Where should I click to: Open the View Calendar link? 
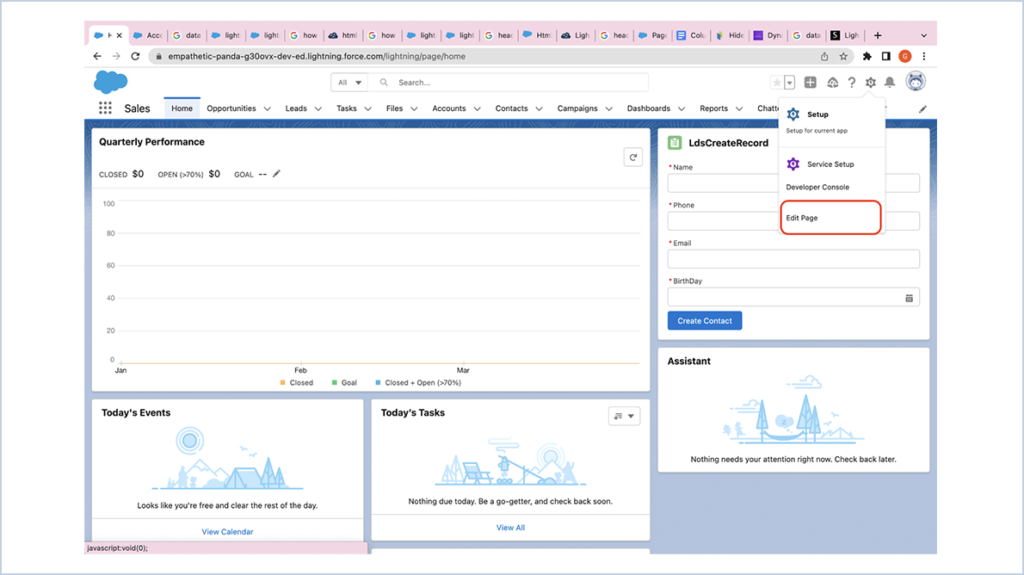point(227,532)
